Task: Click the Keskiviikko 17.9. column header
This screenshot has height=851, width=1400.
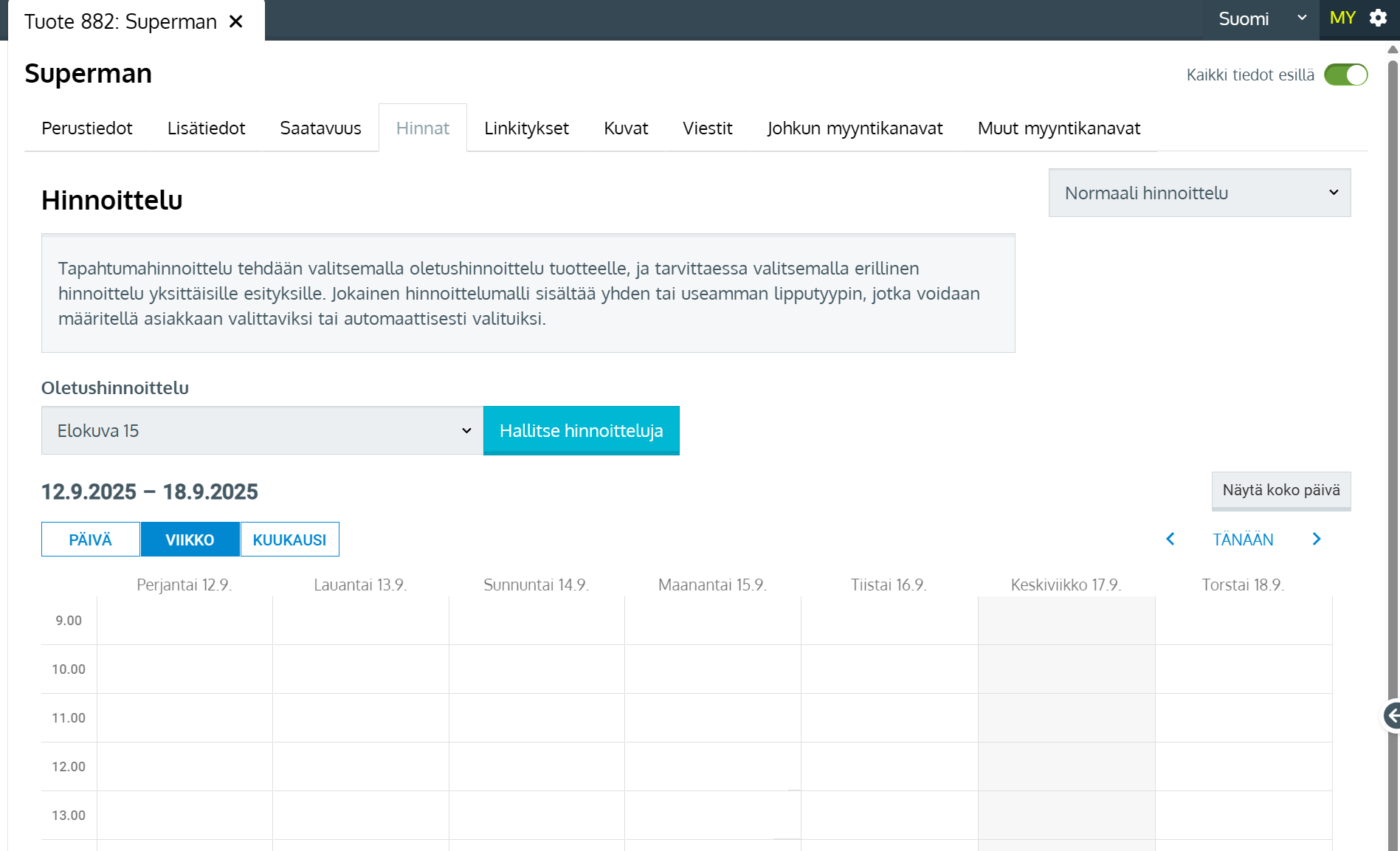Action: [1066, 585]
